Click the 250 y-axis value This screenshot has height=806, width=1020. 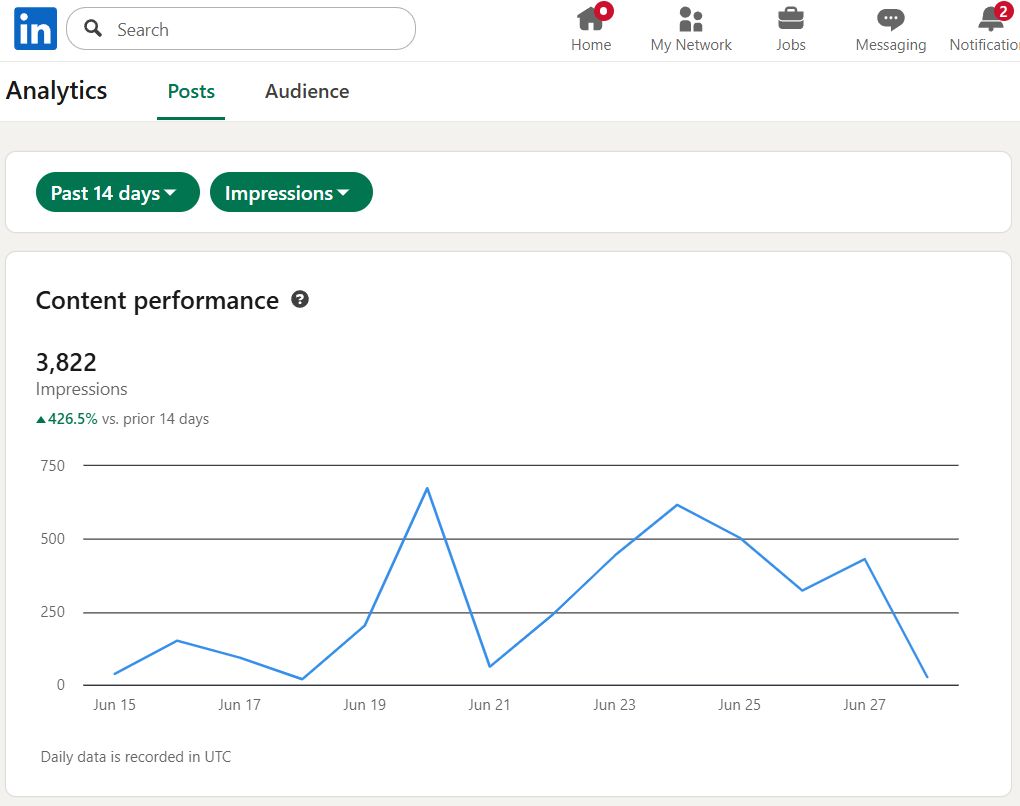(x=53, y=611)
